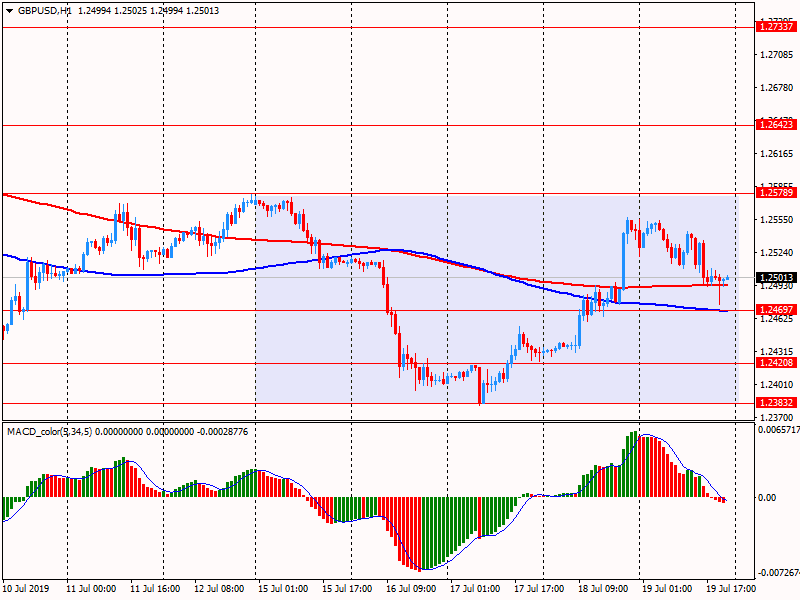The width and height of the screenshot is (800, 600).
Task: Click the 1.25550 price scale value
Action: pos(777,219)
